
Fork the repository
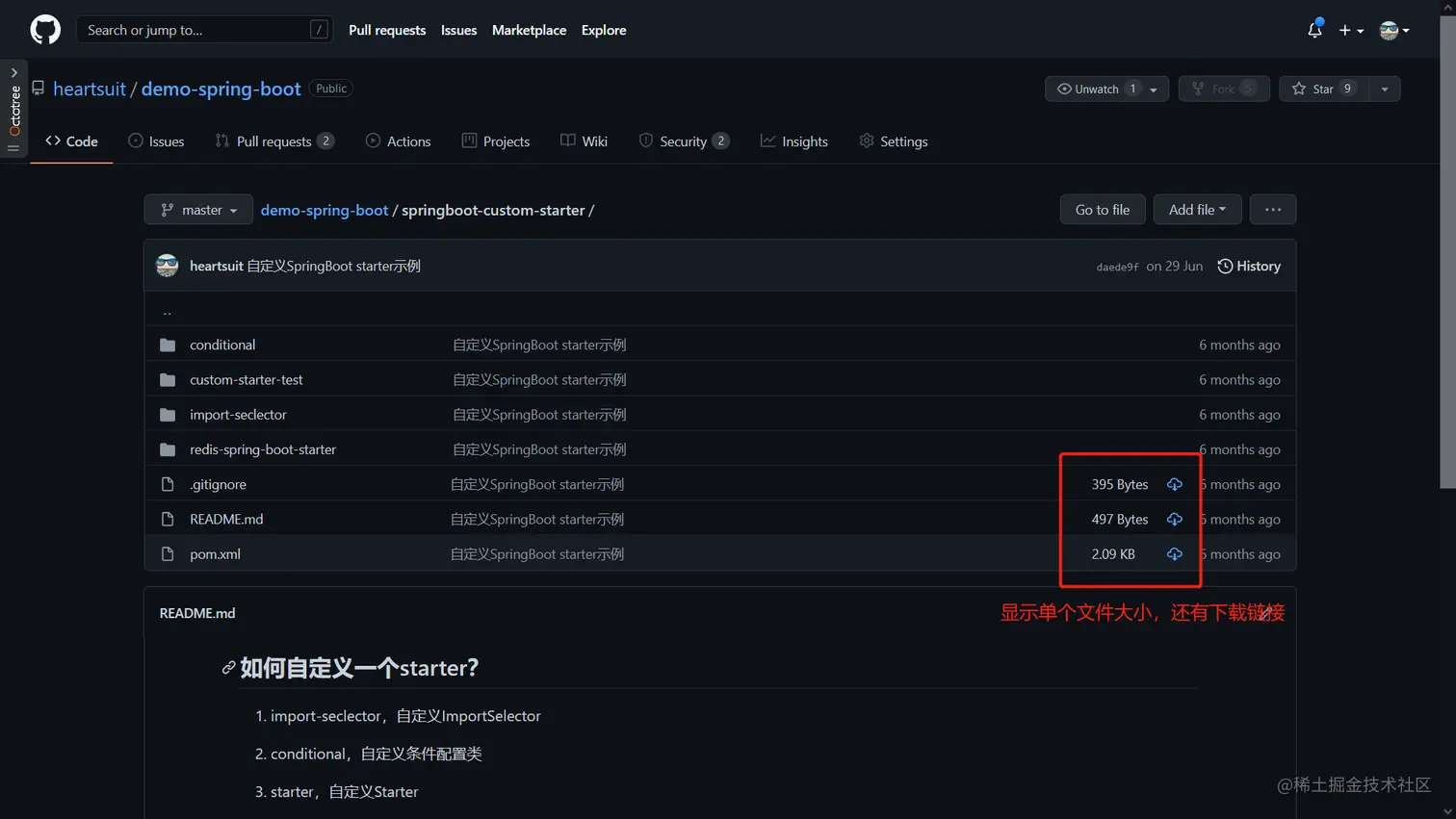point(1224,89)
